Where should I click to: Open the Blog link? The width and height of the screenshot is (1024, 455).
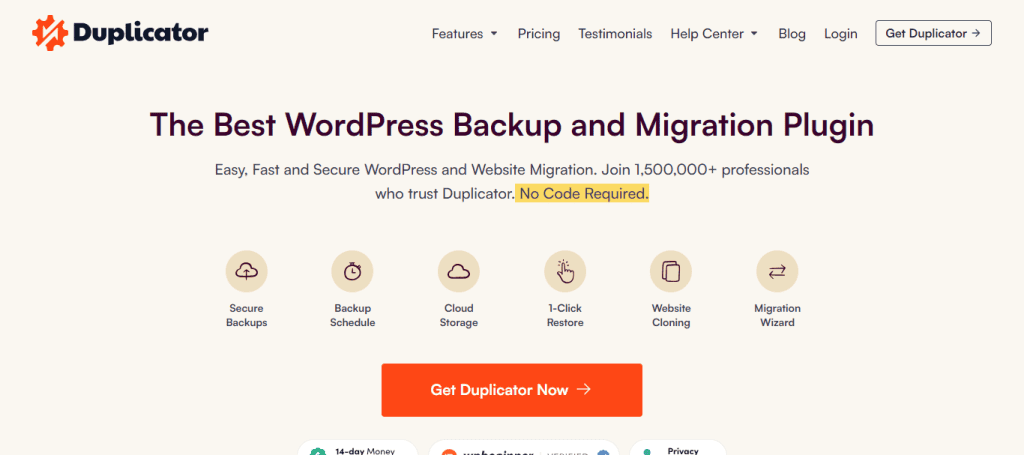click(791, 34)
